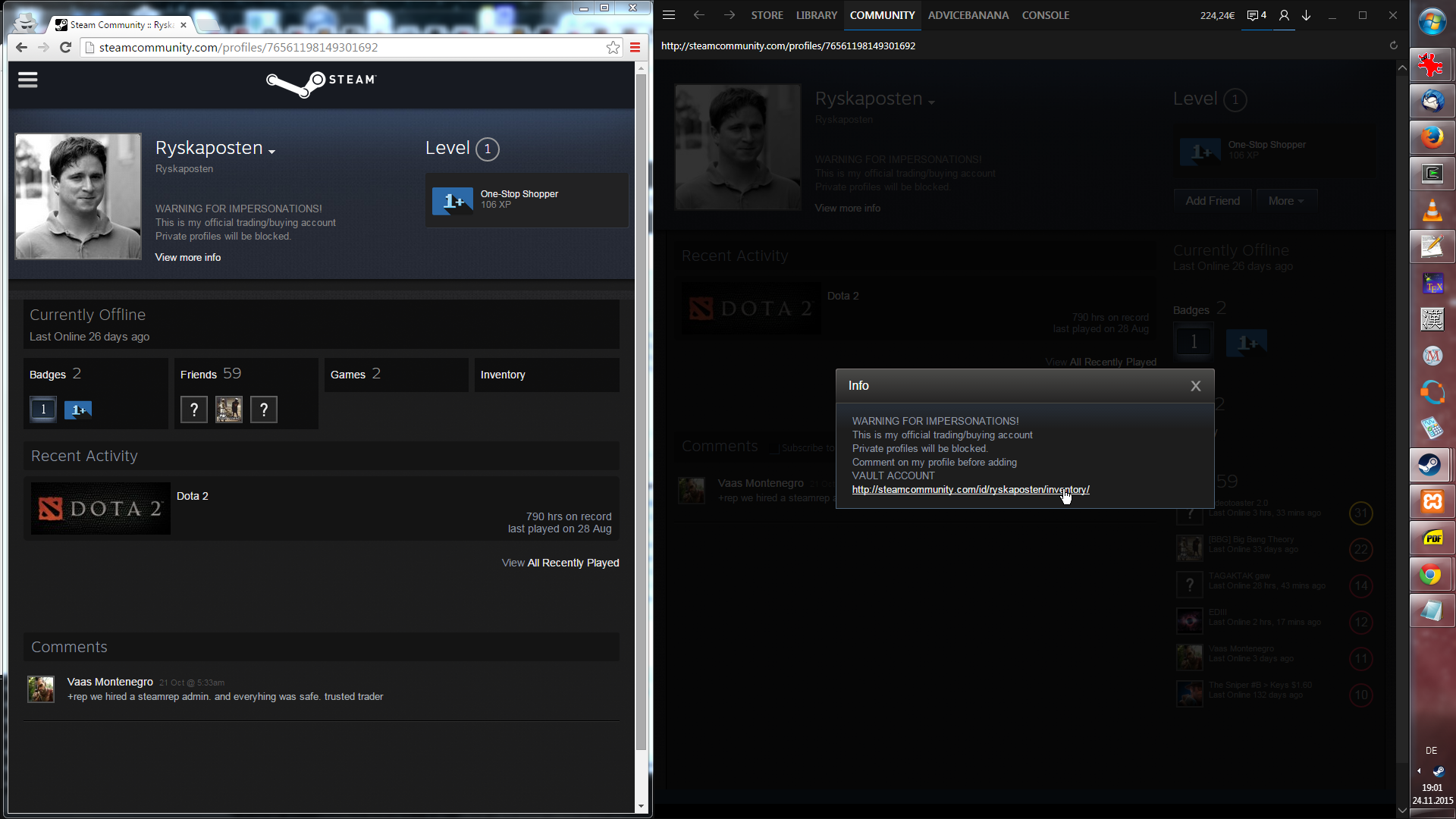1456x819 pixels.
Task: Open the CONSOLE menu item
Action: [1045, 15]
